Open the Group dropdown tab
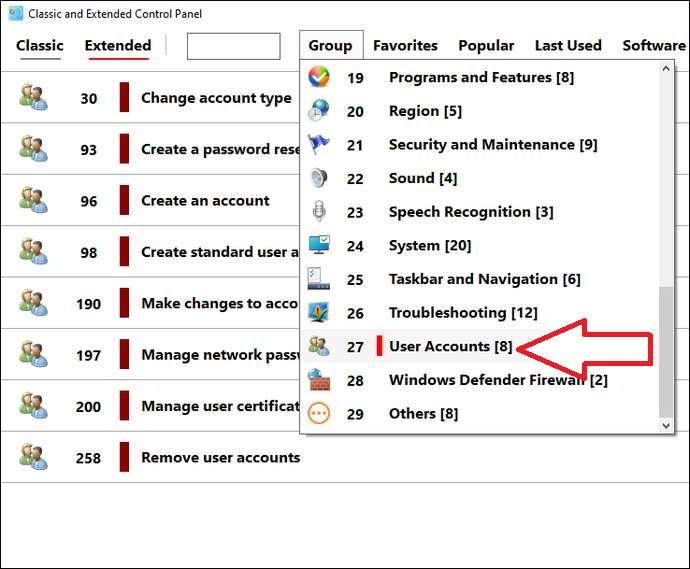 point(331,45)
